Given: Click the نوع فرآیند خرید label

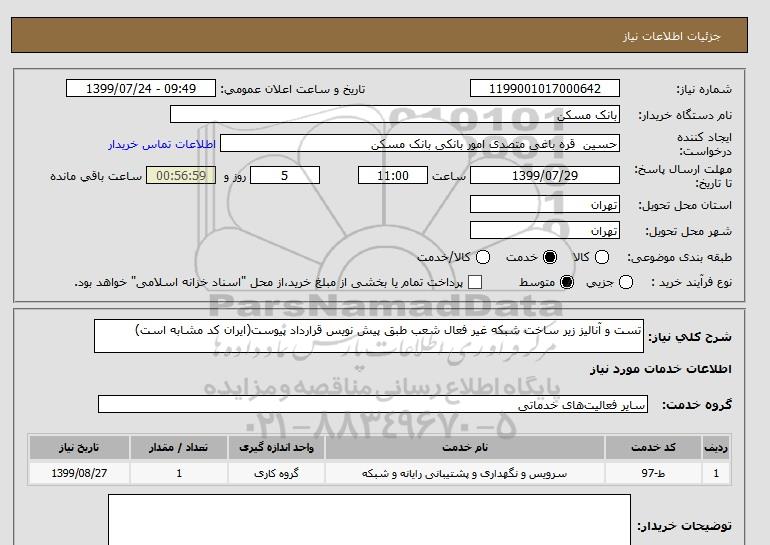Looking at the screenshot, I should 691,282.
